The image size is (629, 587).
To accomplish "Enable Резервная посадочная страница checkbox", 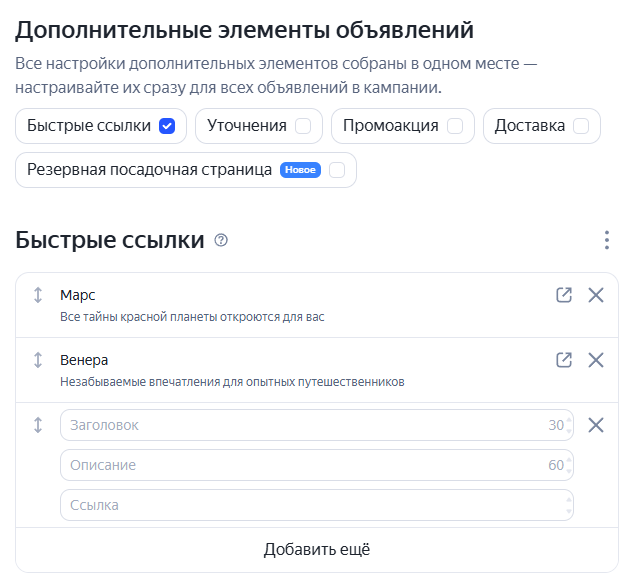I will [x=337, y=170].
